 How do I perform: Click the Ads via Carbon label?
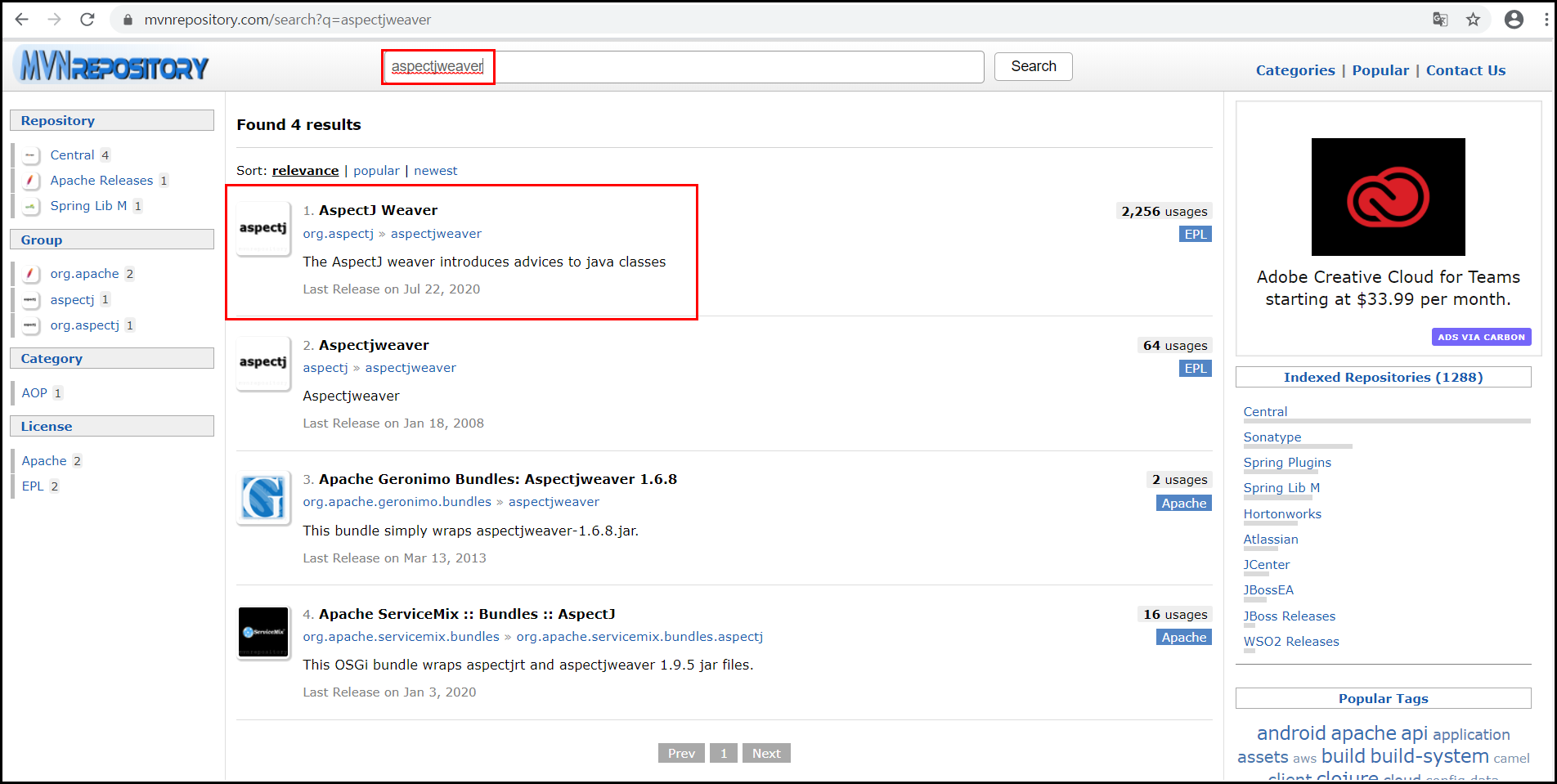(x=1481, y=337)
